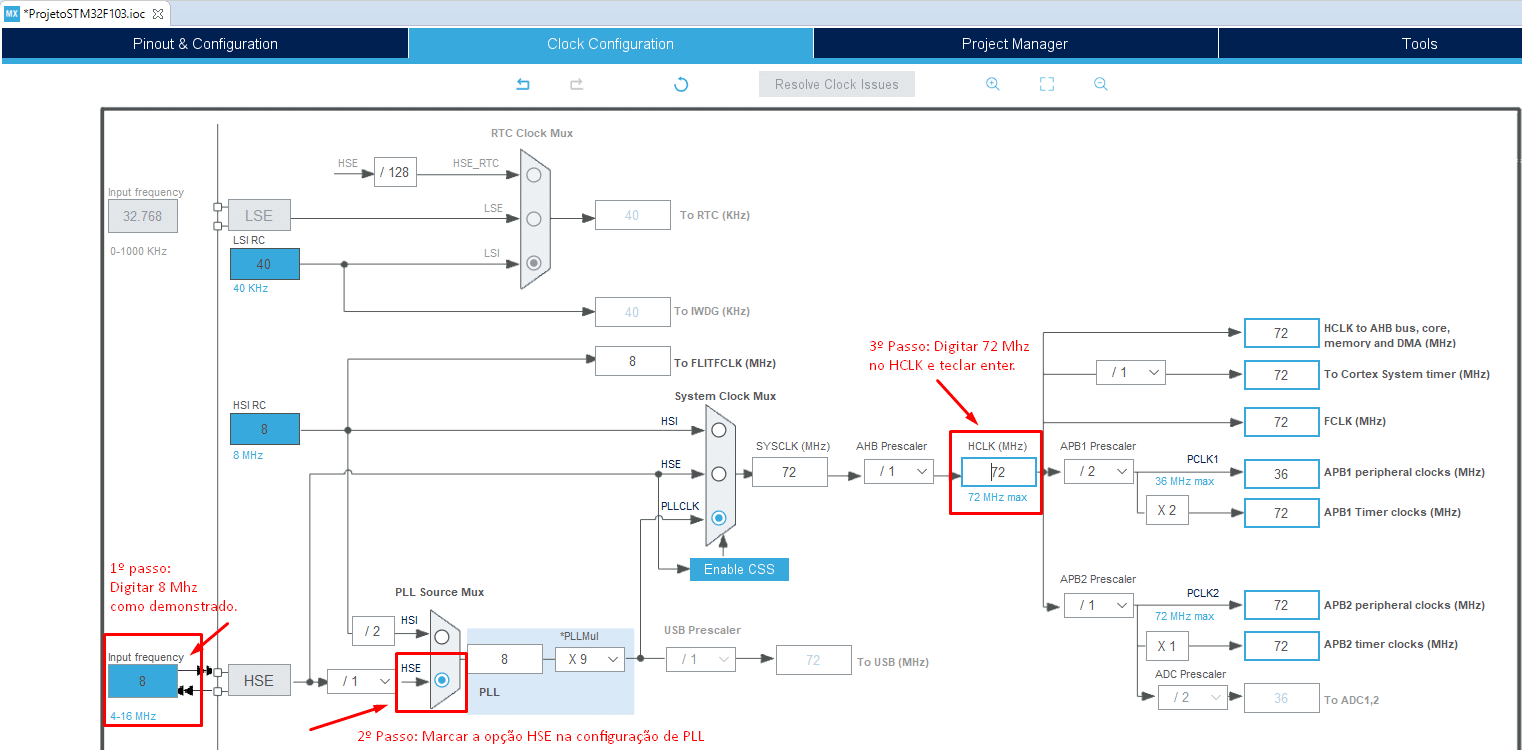Screen dimensions: 1522x750
Task: Select PLLCLK on System Clock Mux
Action: [x=718, y=518]
